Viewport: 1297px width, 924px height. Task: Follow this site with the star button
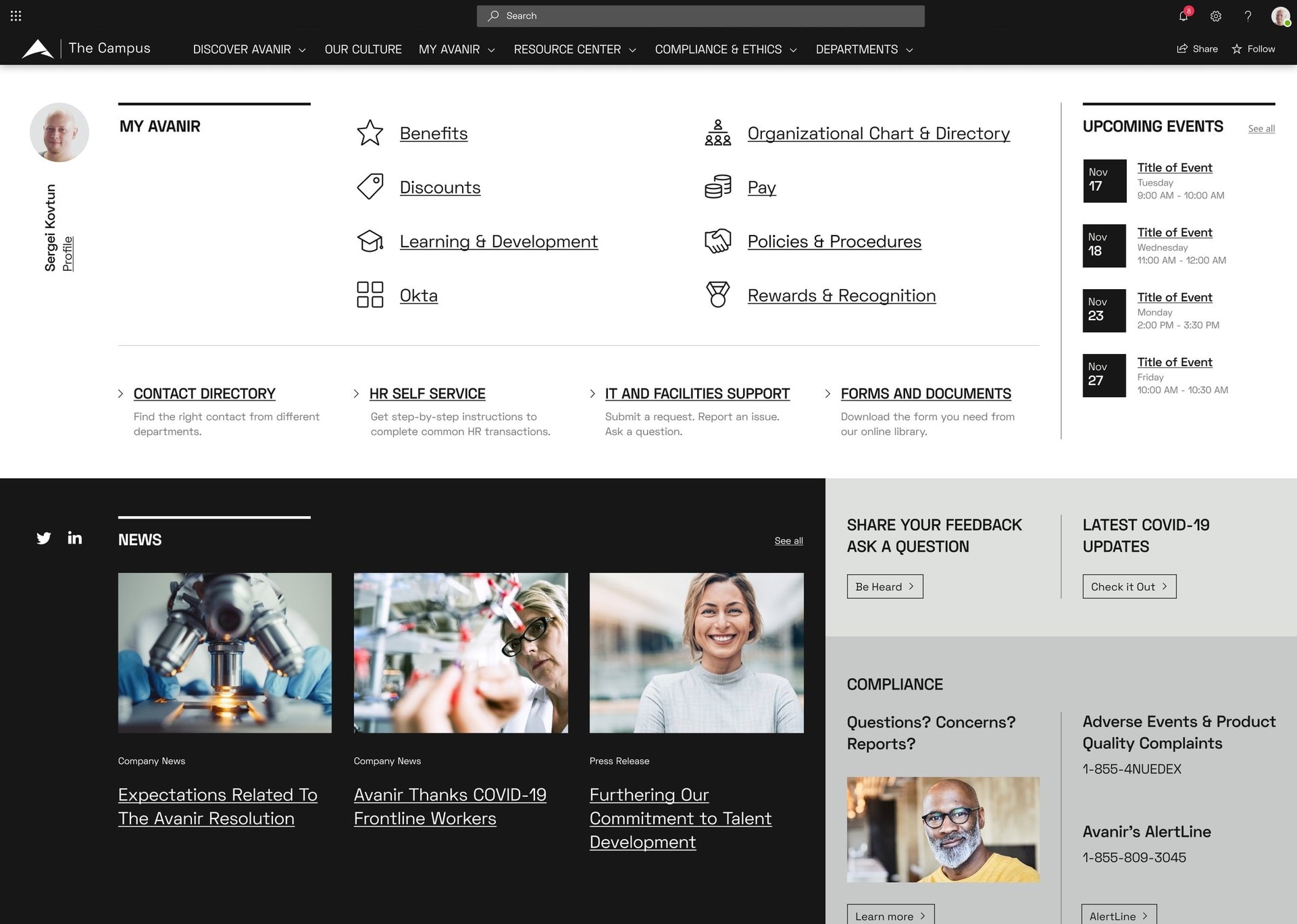[x=1253, y=49]
